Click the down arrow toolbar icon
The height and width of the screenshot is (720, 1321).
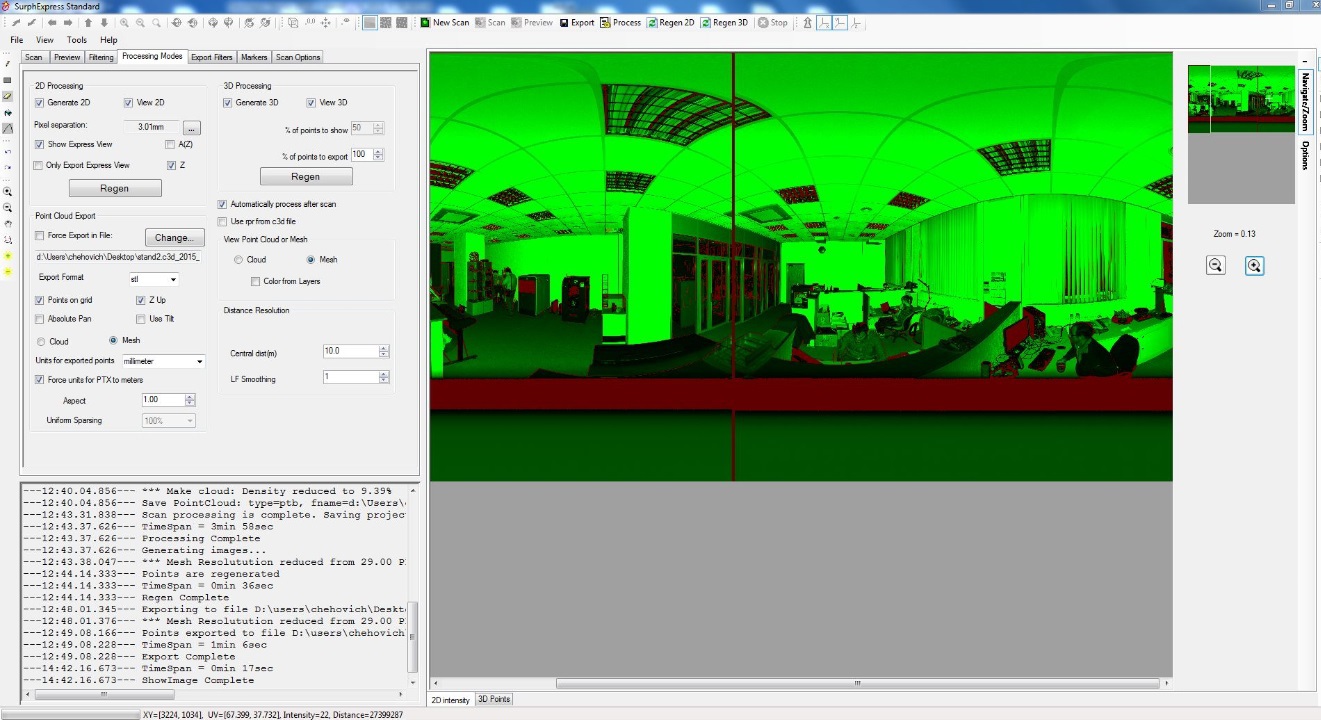tap(103, 22)
